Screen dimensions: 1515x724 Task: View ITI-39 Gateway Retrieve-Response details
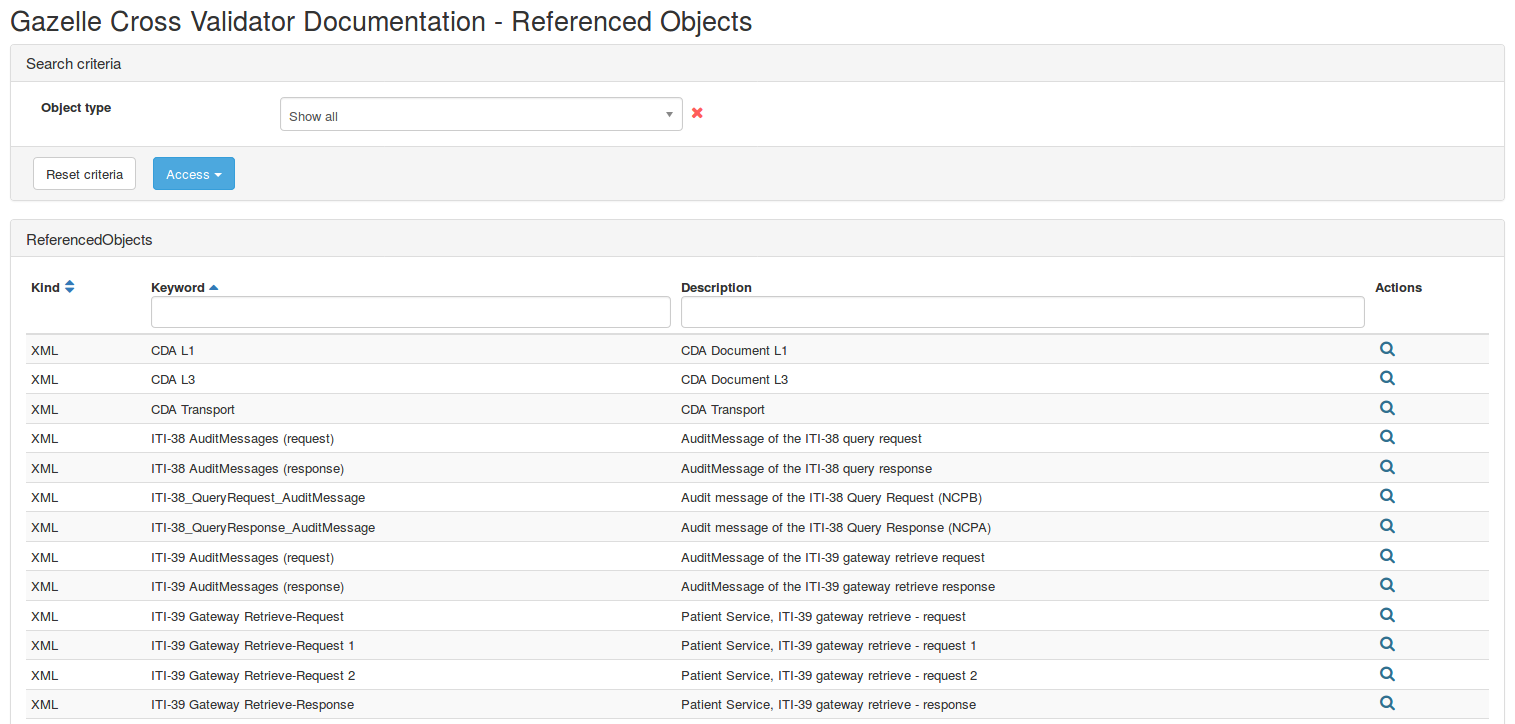point(1387,703)
